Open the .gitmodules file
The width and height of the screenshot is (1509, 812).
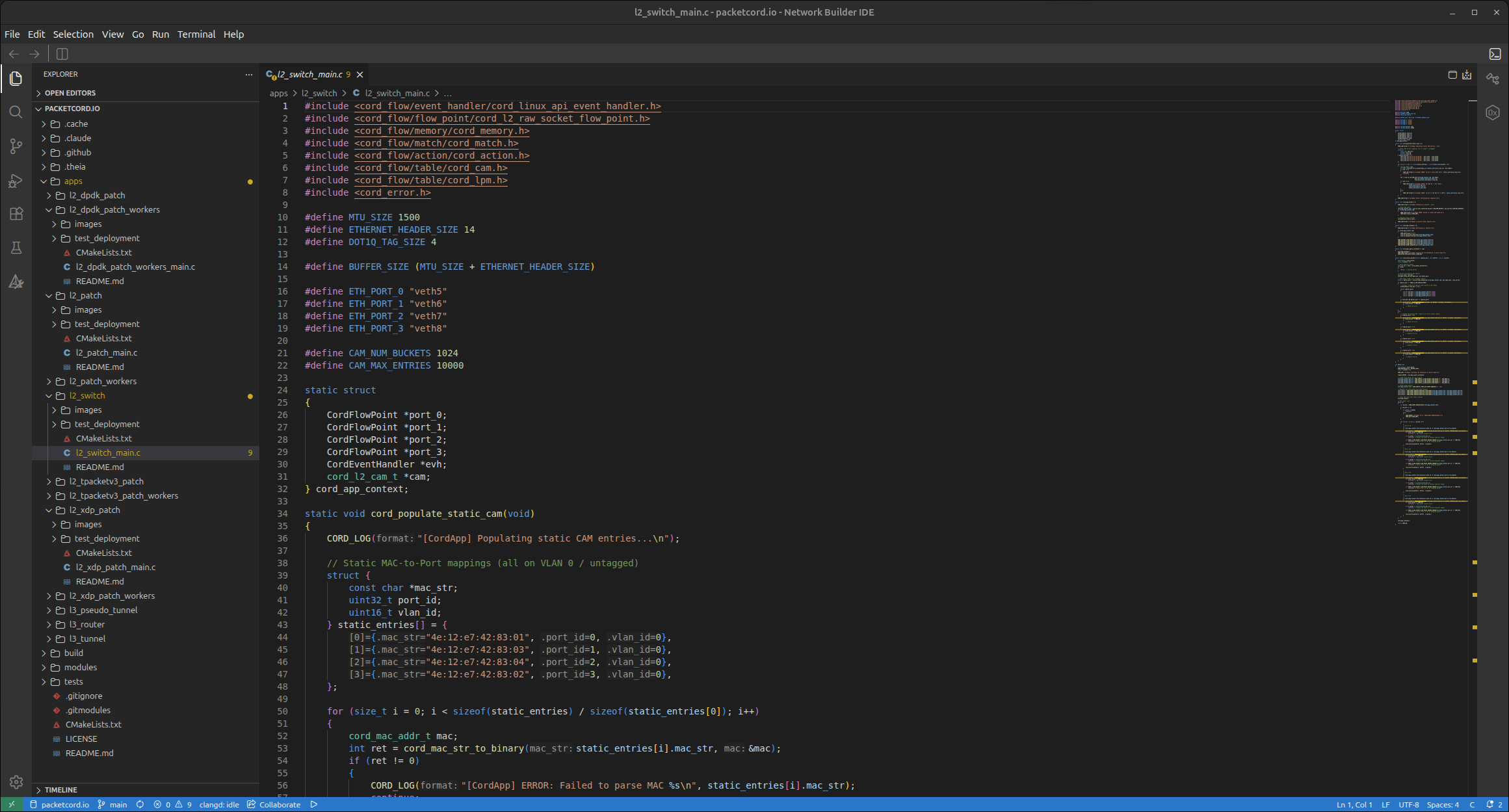click(146, 711)
